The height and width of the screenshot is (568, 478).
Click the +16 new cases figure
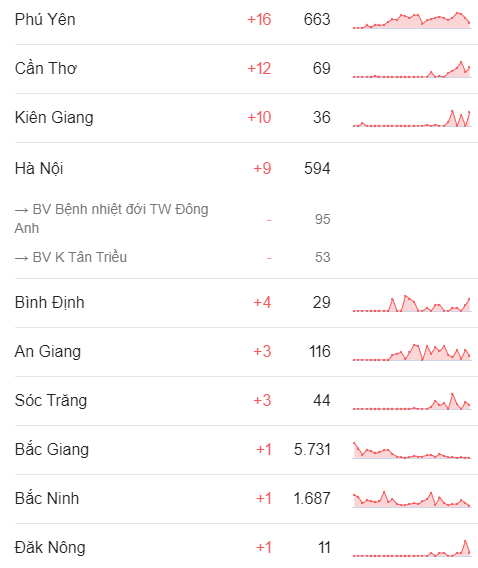pos(259,20)
